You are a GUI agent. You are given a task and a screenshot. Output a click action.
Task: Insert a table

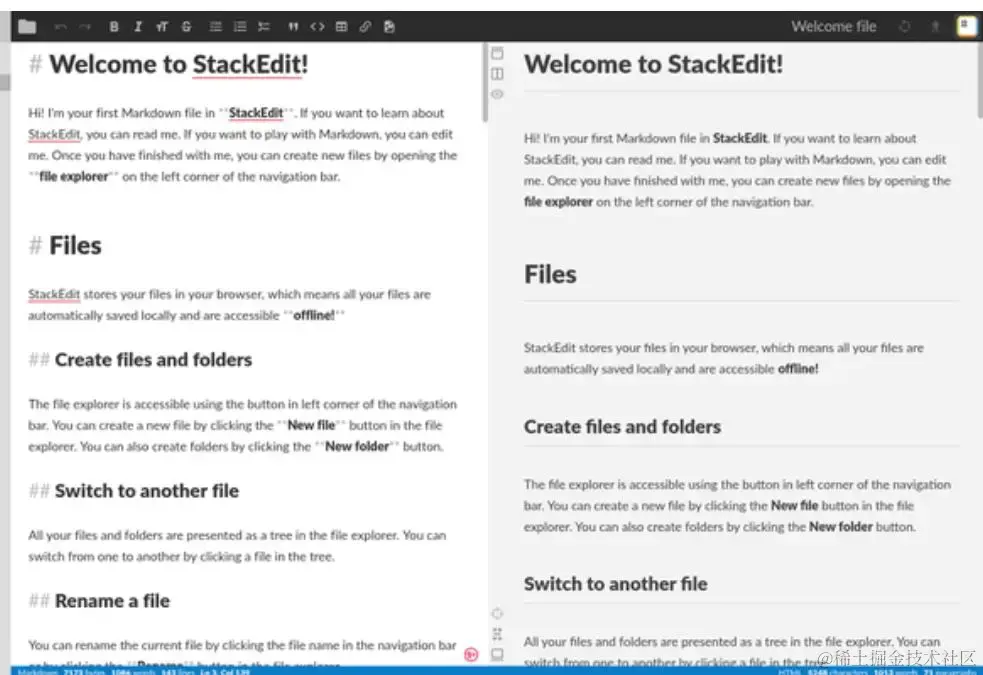[341, 26]
